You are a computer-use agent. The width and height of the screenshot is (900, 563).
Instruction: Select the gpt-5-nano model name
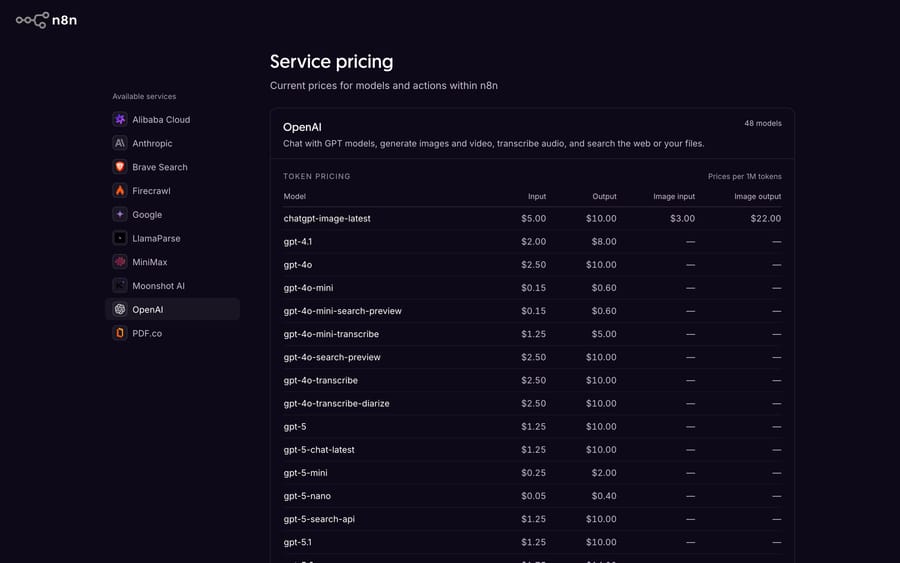pos(307,496)
